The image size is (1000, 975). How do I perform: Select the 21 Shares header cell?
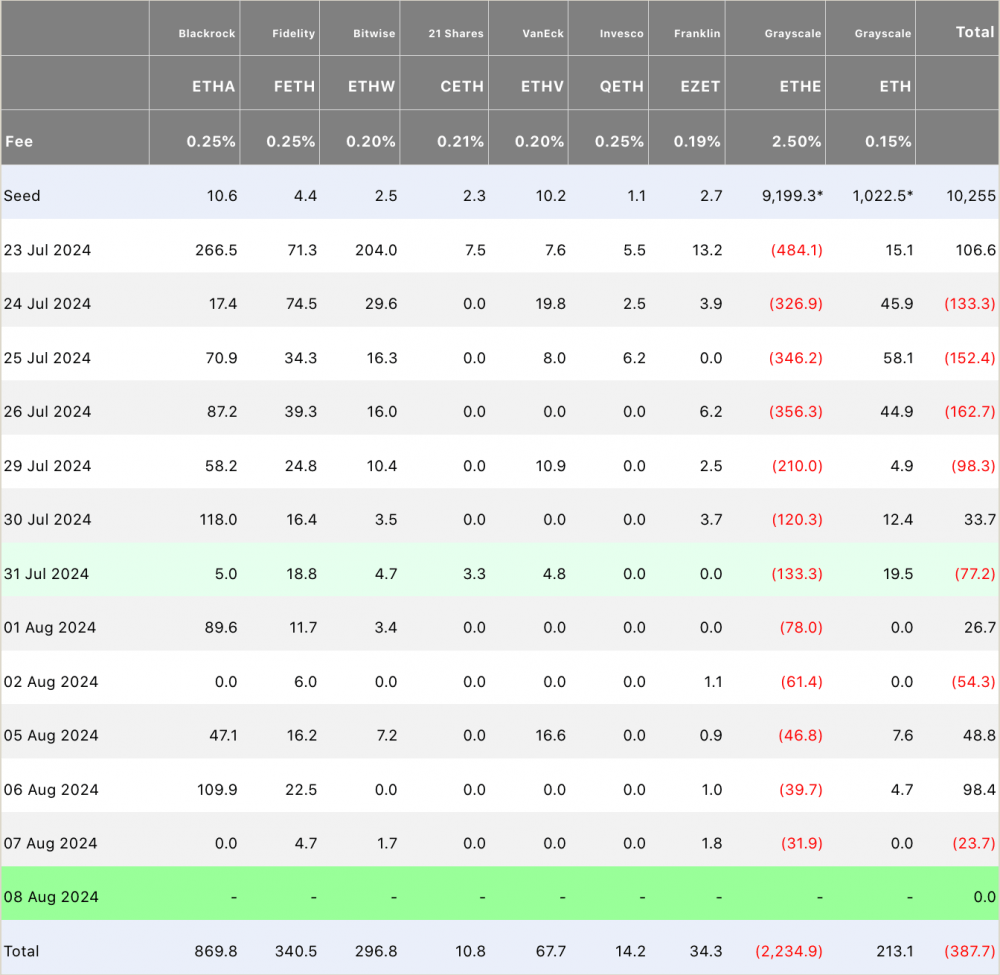456,34
